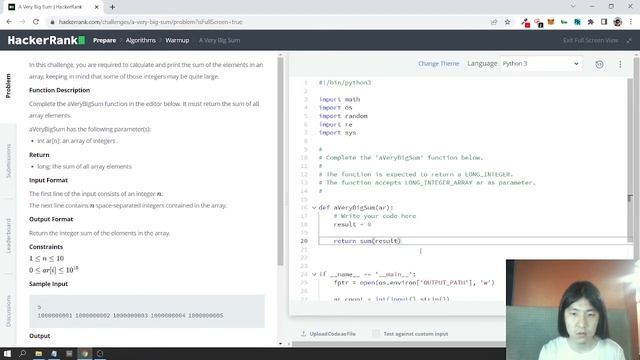Switch to the Discussions side tab

coord(8,311)
